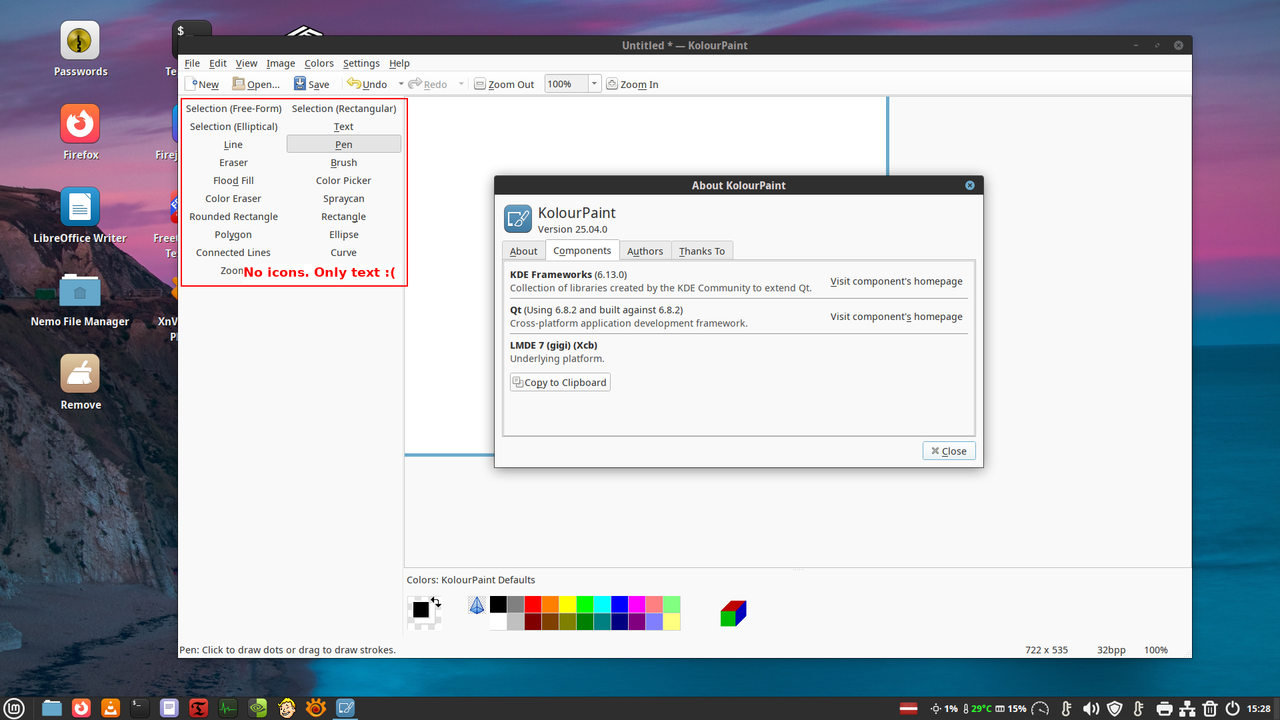
Task: Select the Connected Lines tool
Action: point(233,252)
